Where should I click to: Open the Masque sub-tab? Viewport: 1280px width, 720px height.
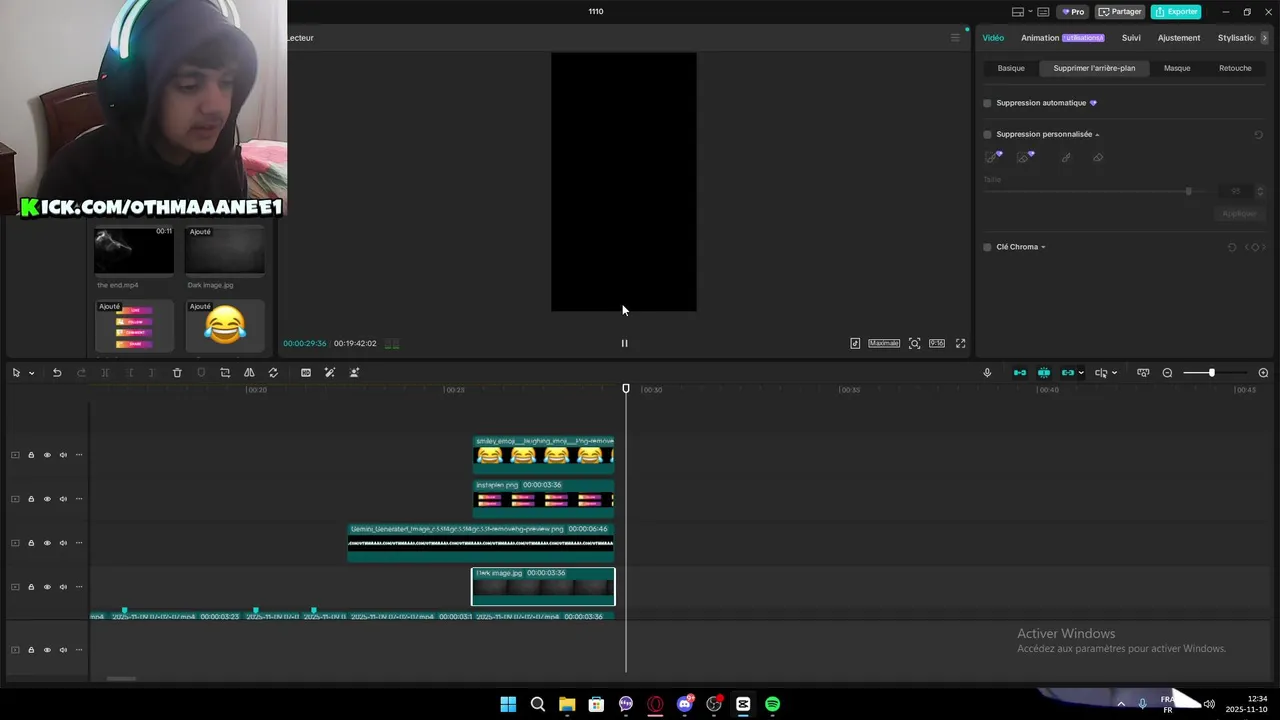(1177, 68)
